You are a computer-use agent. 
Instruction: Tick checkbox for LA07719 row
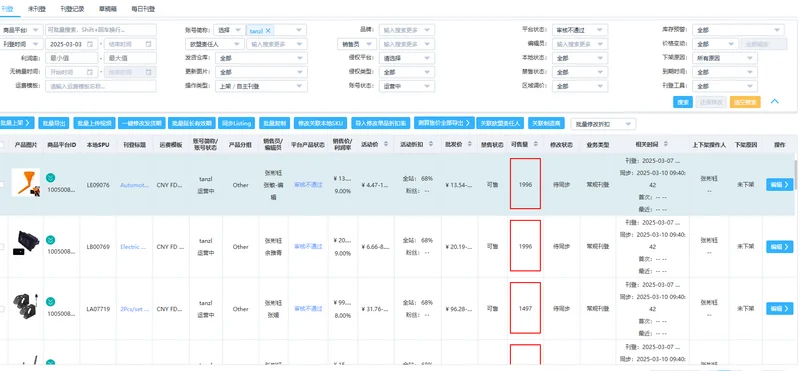tap(2, 309)
